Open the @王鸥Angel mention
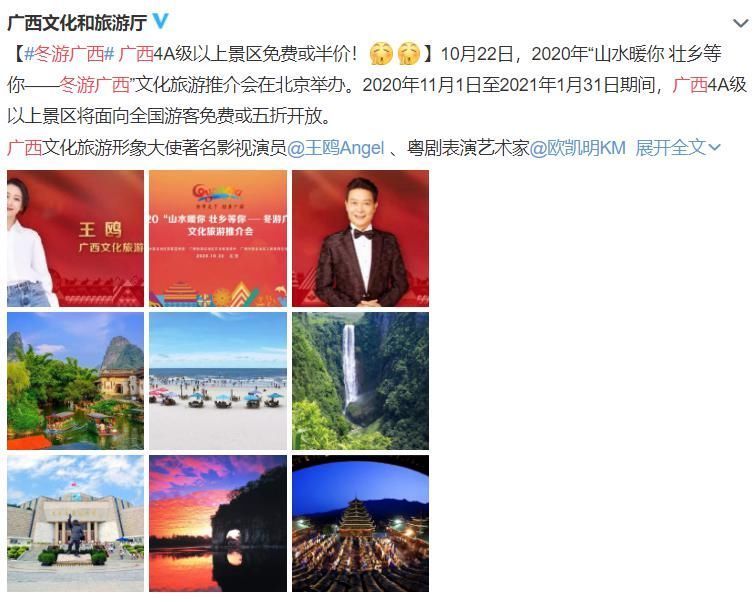The width and height of the screenshot is (756, 602). click(x=336, y=148)
